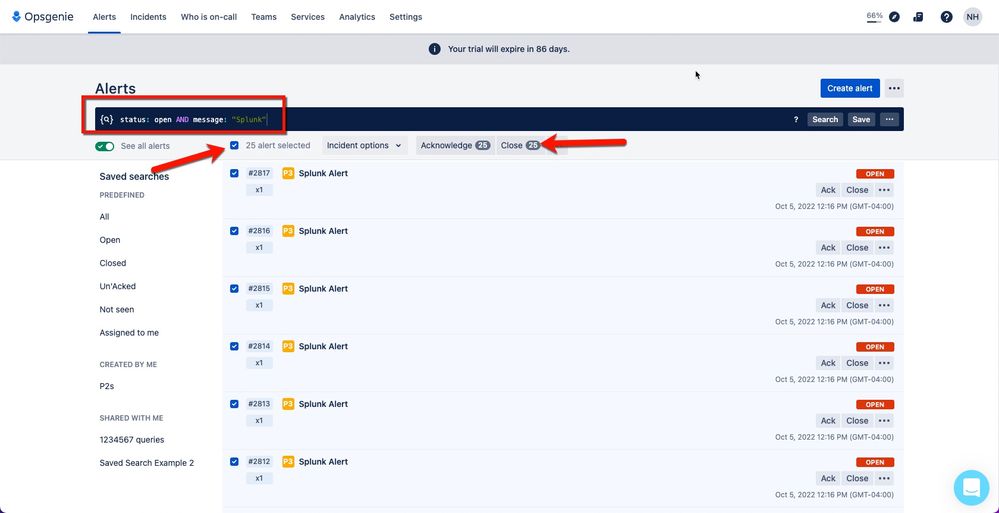The height and width of the screenshot is (513, 999).
Task: Uncheck the checkbox for alert #2816
Action: (x=234, y=231)
